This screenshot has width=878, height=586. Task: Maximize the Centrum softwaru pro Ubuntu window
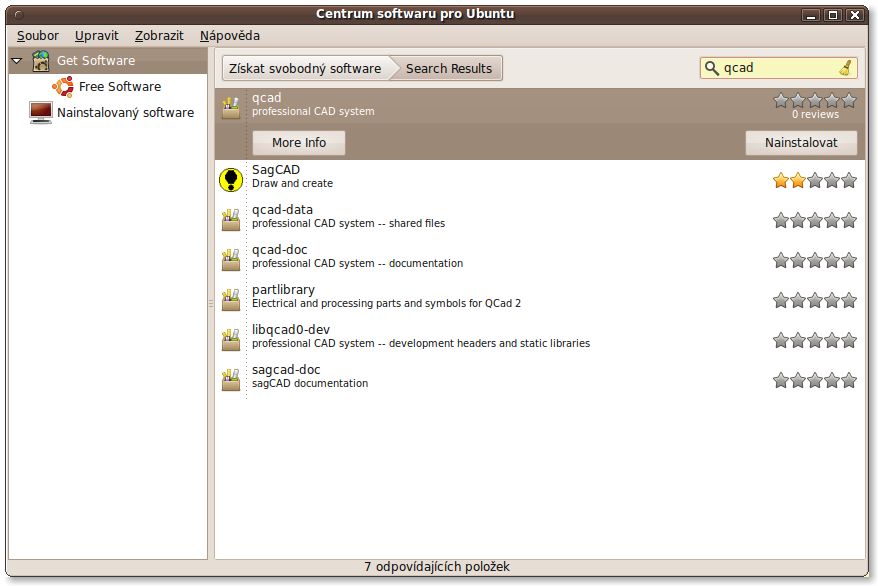click(833, 15)
